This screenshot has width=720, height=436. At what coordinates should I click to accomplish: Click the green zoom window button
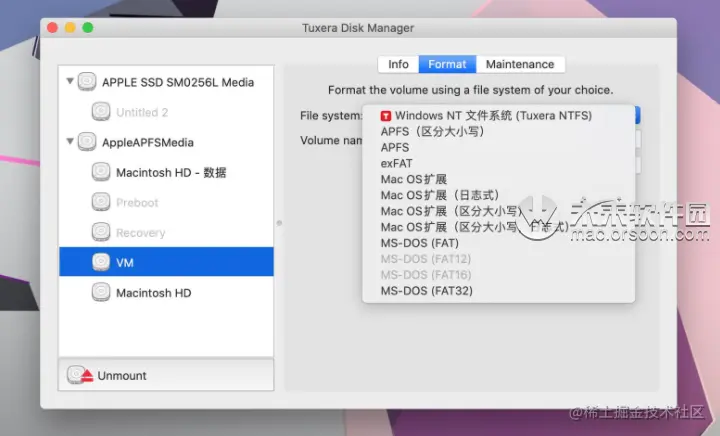[x=88, y=28]
